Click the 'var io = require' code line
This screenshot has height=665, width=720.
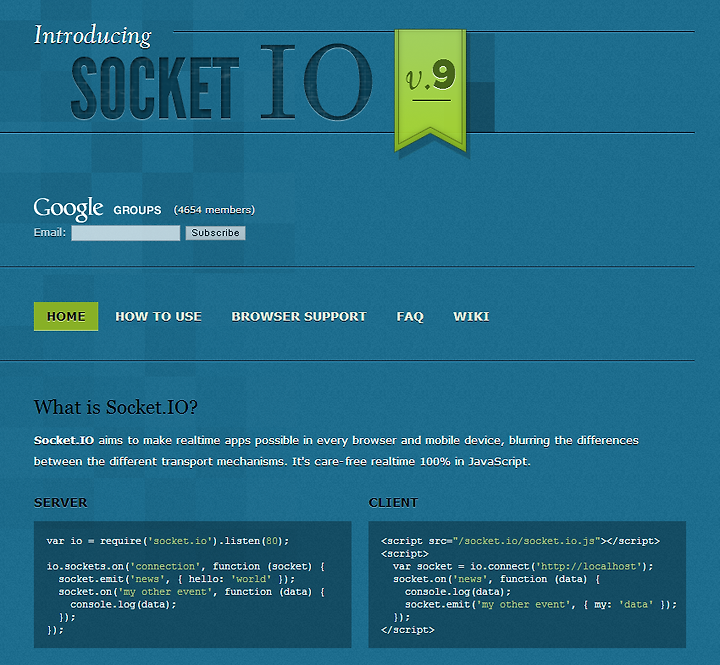[168, 541]
